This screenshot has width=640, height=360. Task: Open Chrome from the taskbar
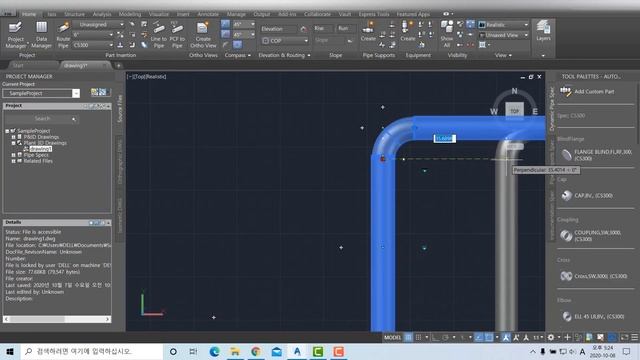[x=256, y=351]
